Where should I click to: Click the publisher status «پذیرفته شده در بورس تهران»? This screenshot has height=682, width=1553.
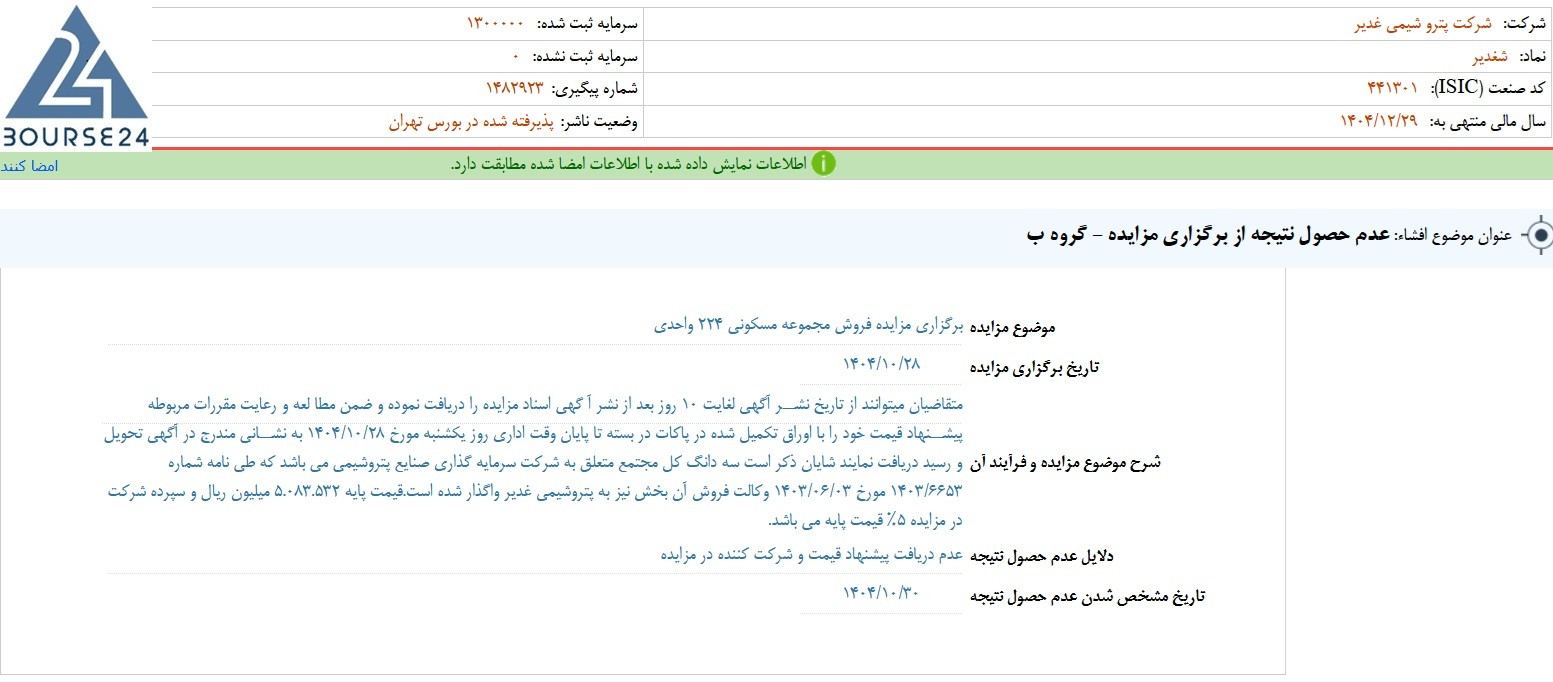(x=470, y=122)
